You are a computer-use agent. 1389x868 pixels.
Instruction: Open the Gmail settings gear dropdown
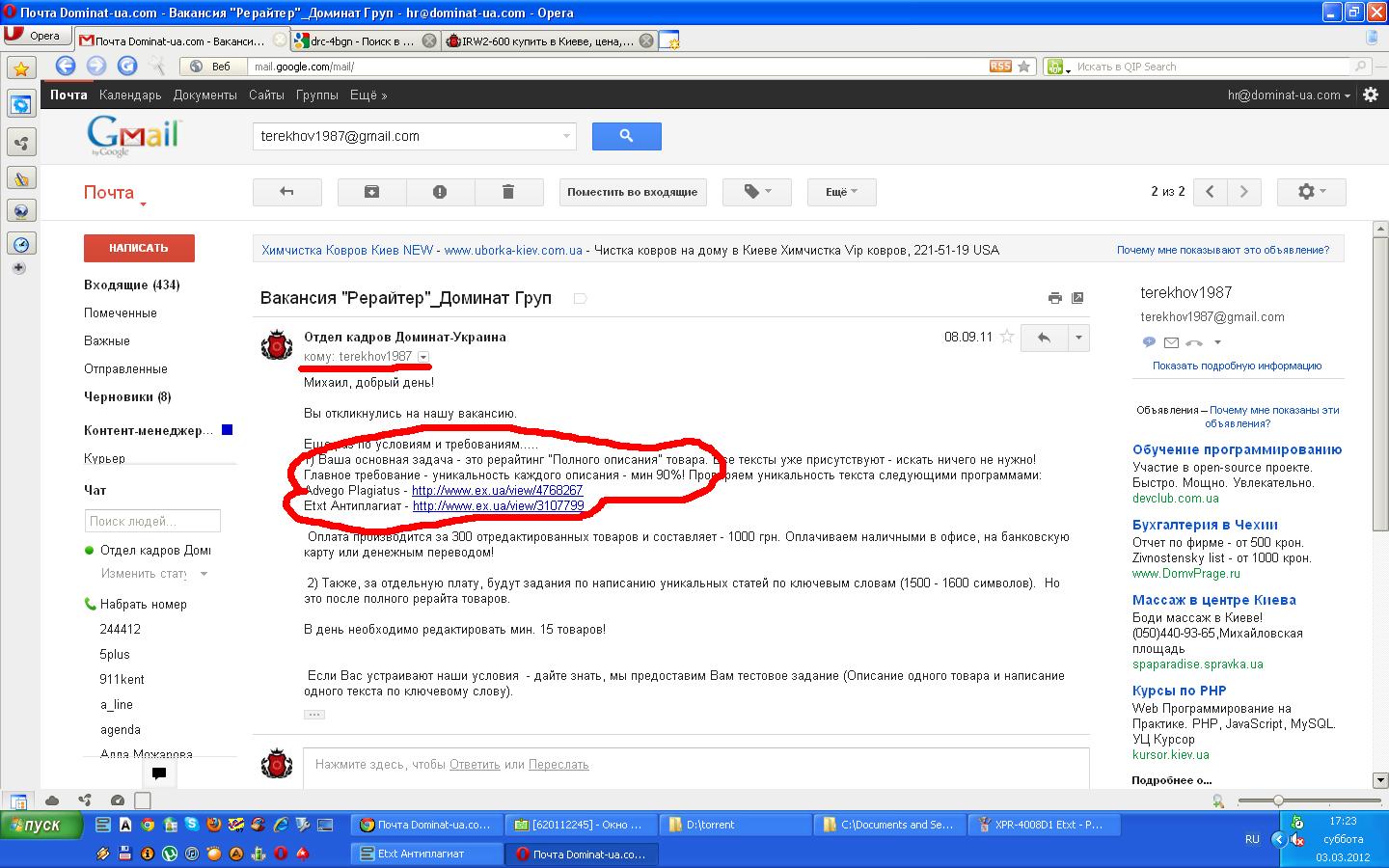(1311, 192)
